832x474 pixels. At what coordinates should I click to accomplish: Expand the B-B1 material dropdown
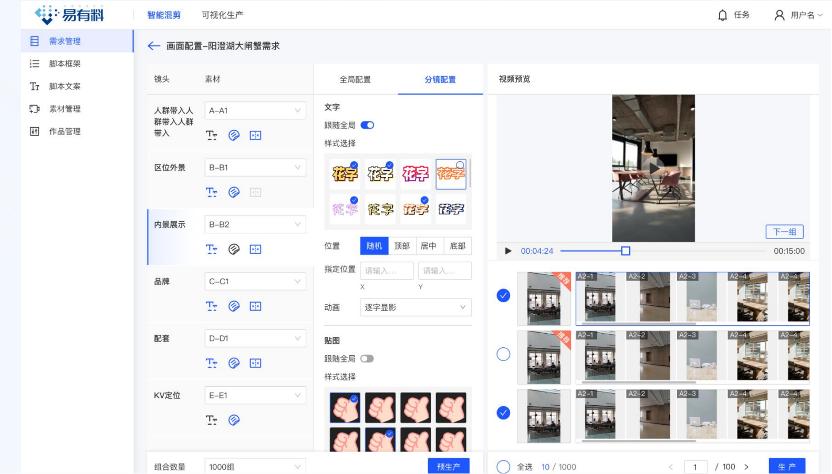255,167
